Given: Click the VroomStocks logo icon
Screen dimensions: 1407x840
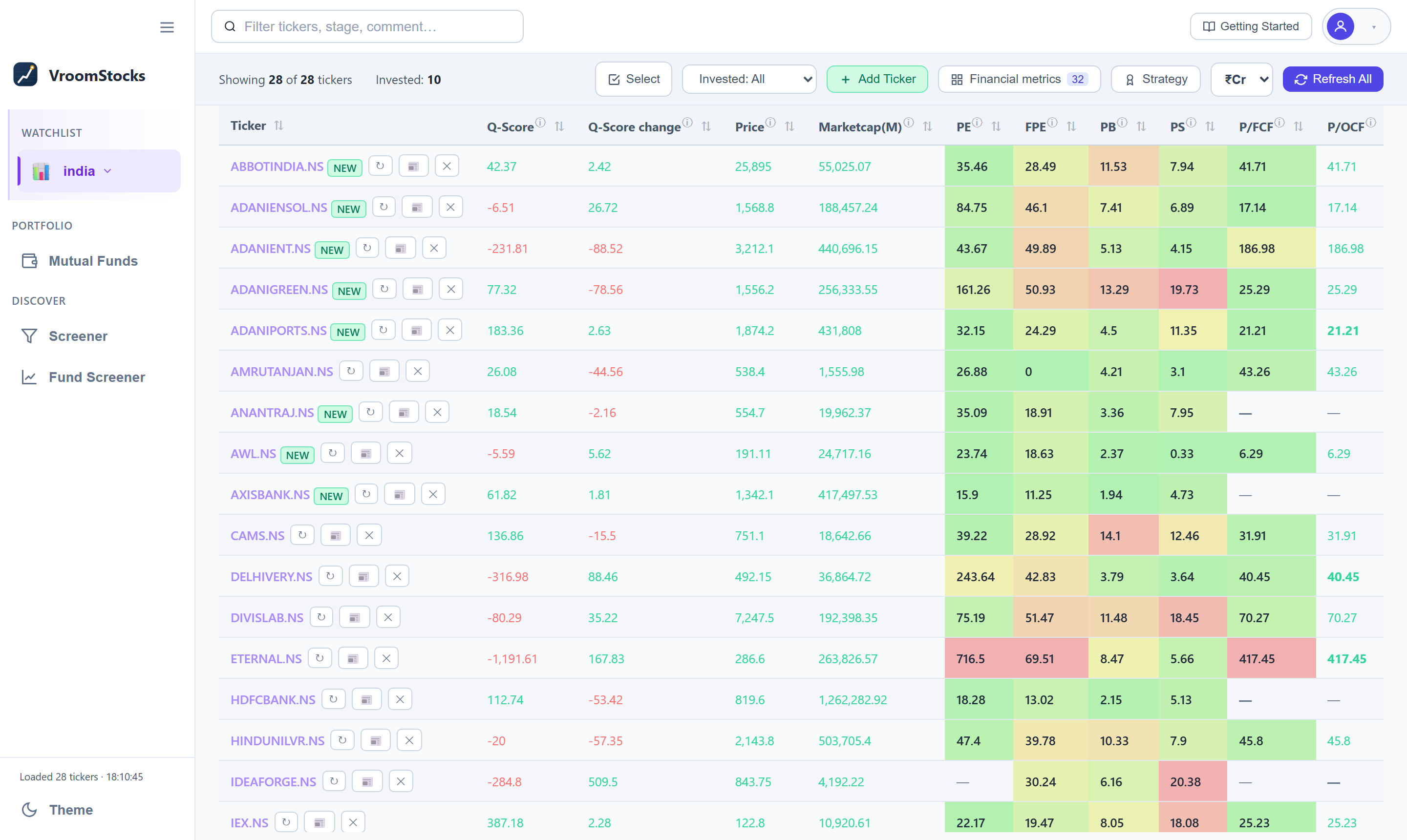Looking at the screenshot, I should click(x=25, y=75).
